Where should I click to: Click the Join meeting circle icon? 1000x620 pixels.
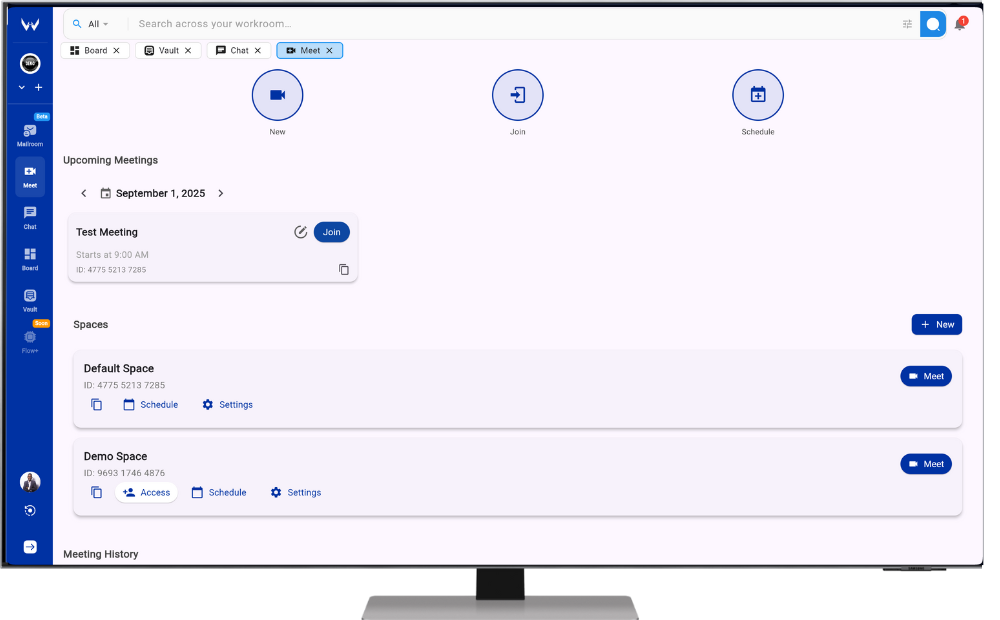[517, 95]
